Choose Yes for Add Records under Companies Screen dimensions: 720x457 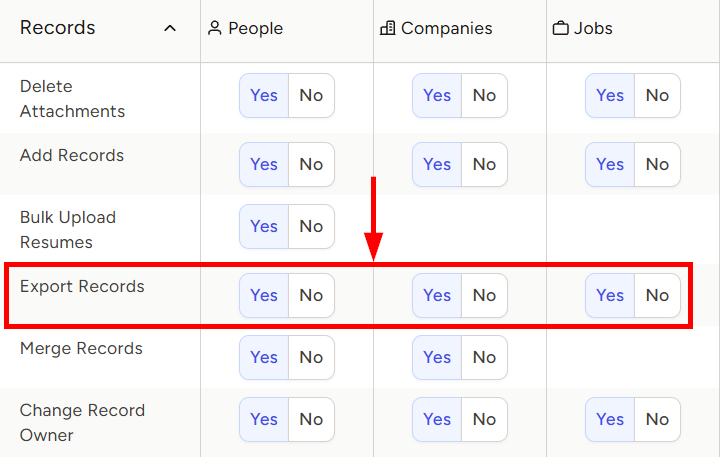coord(437,164)
